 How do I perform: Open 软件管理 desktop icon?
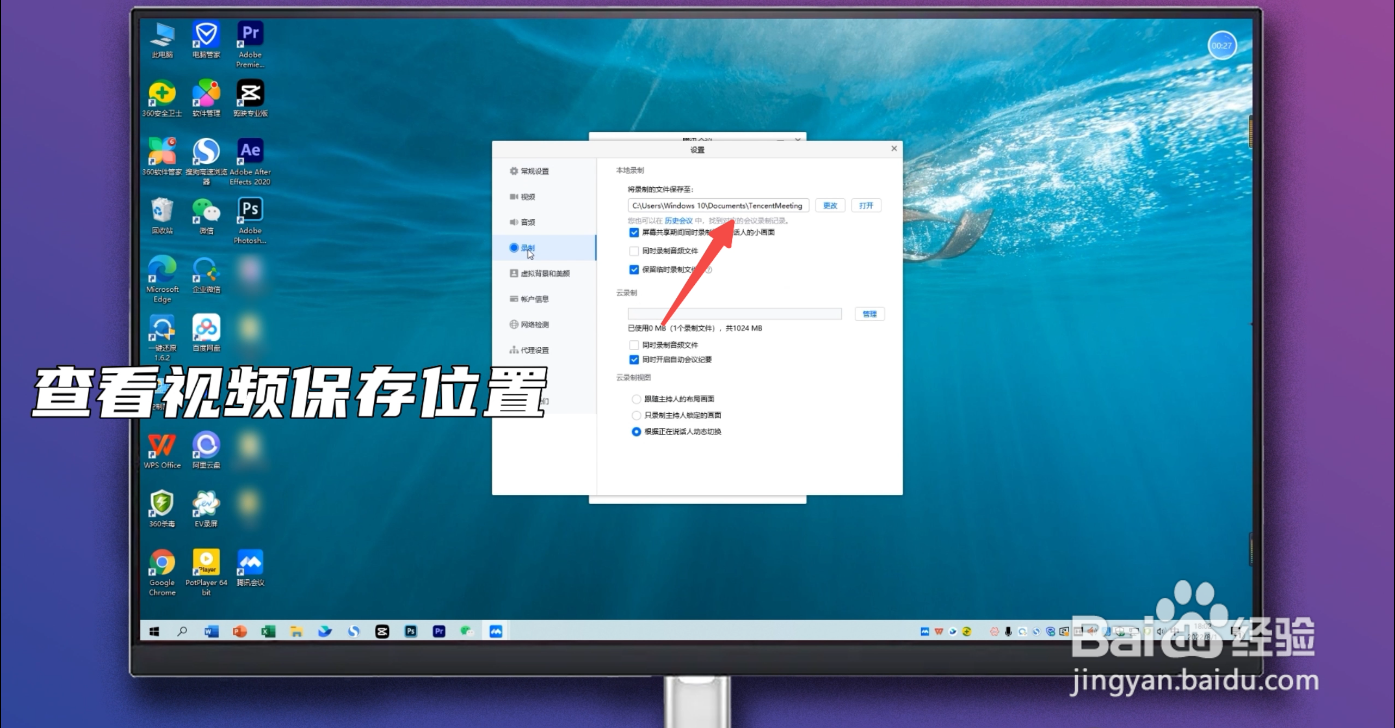point(206,99)
